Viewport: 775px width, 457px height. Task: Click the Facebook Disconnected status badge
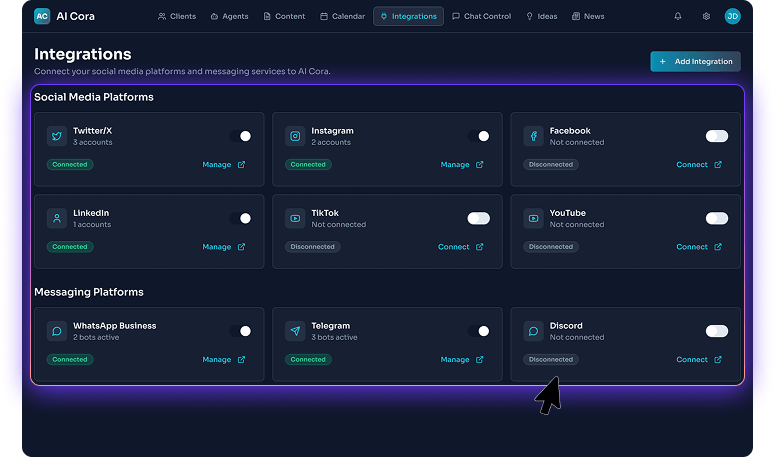pos(551,165)
